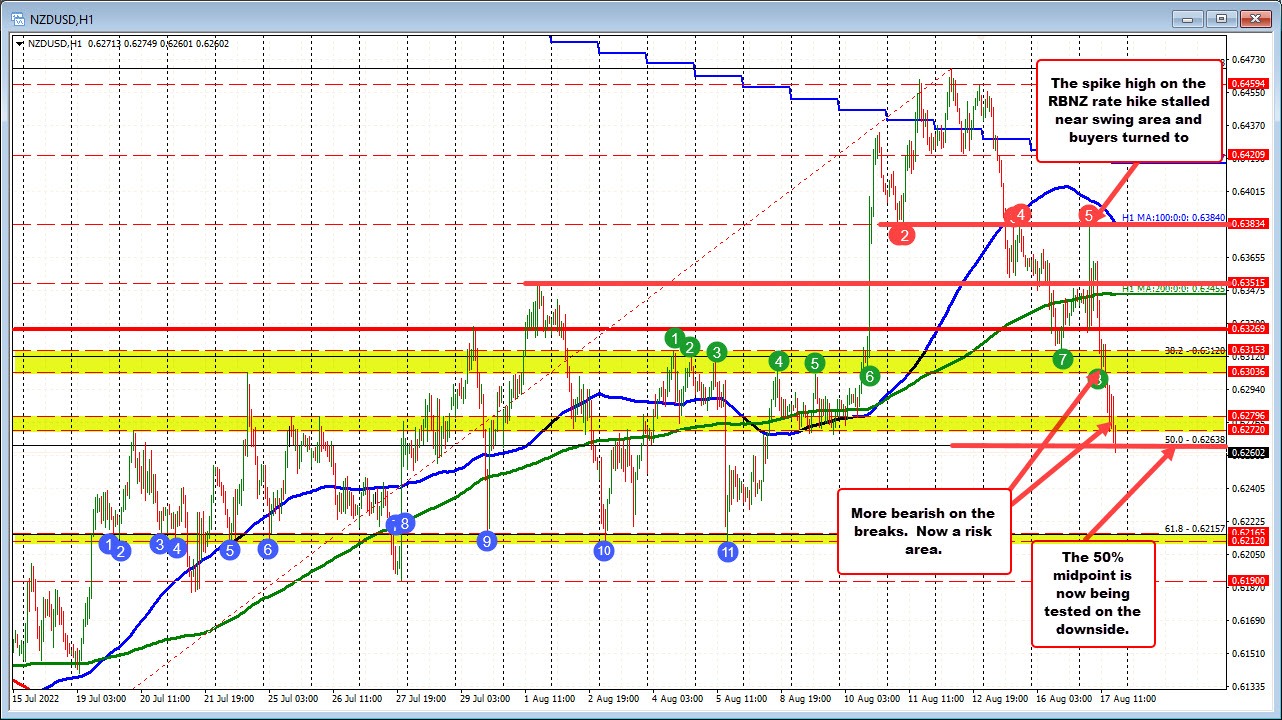Close the NZDUSD,H1 chart window

coord(1254,17)
